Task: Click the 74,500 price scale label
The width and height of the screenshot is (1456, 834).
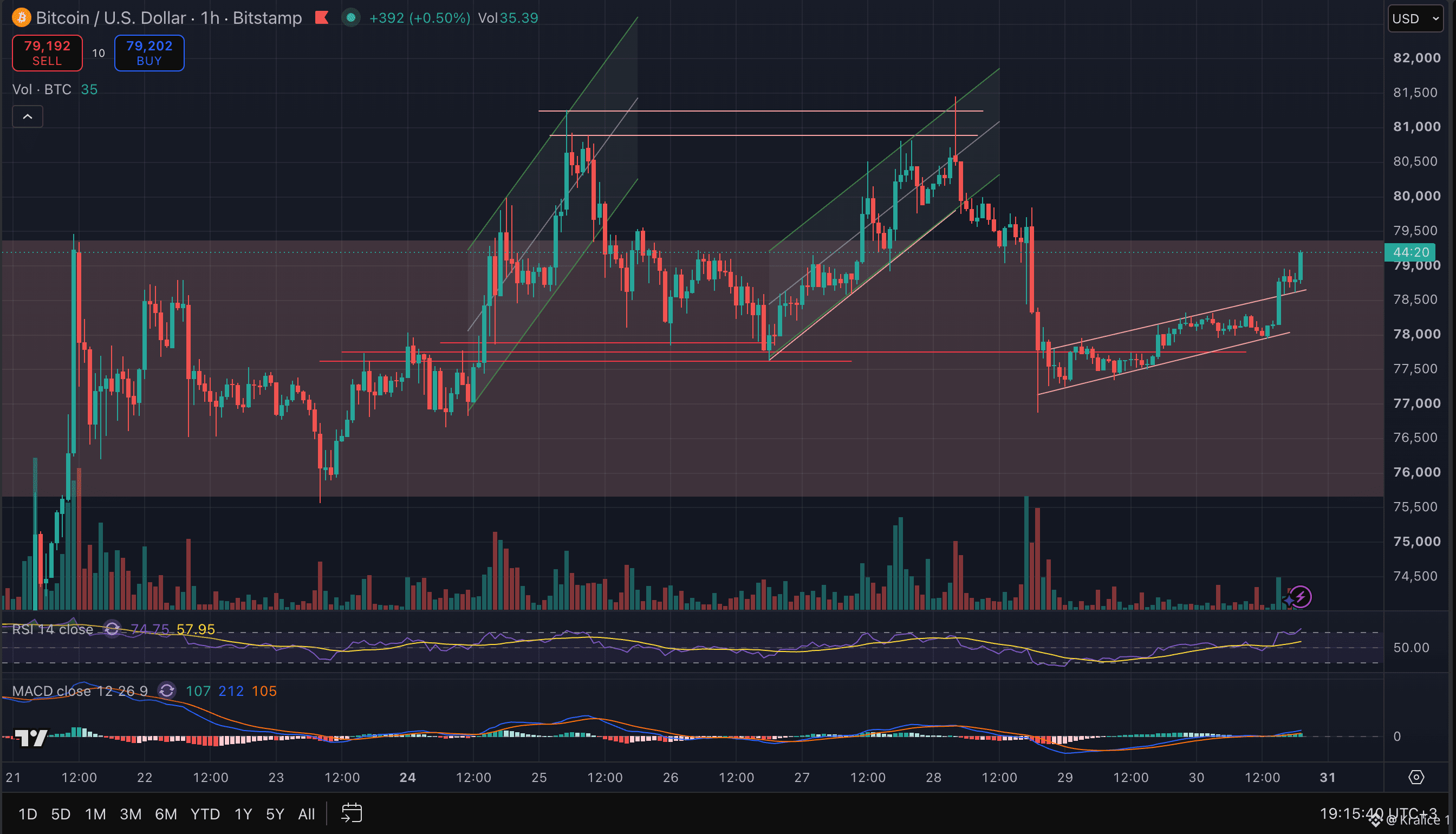Action: (x=1415, y=576)
